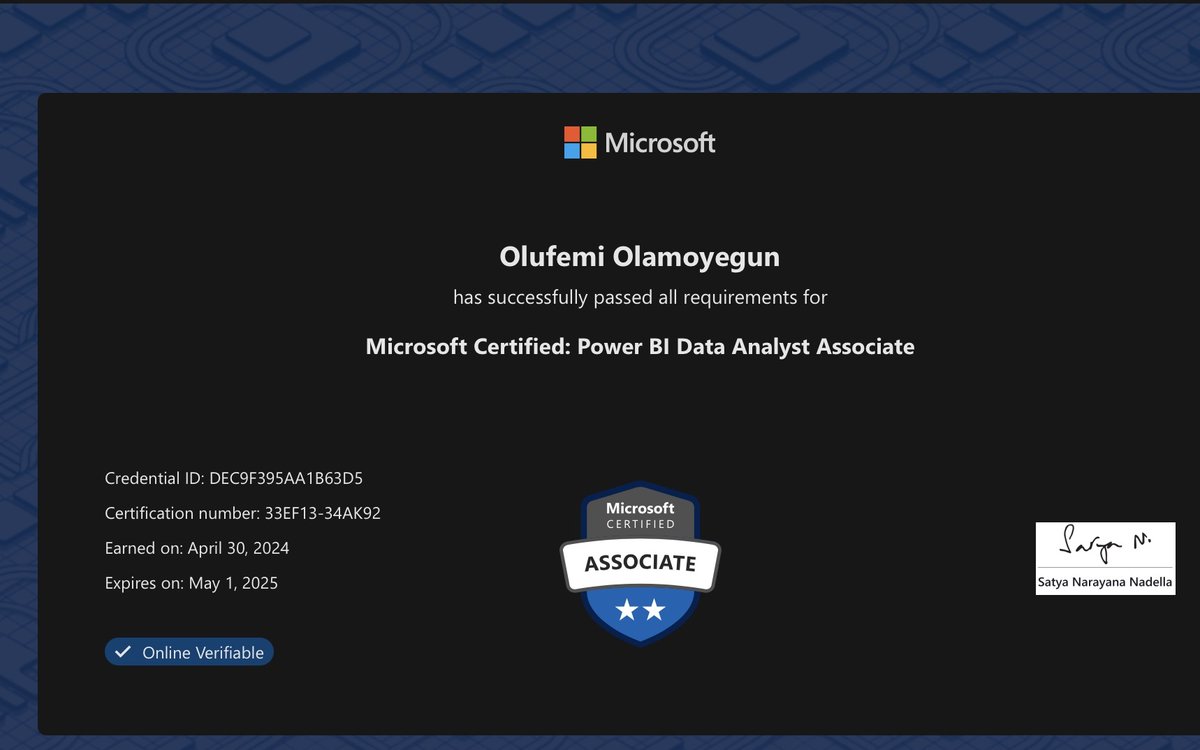The image size is (1200, 750).
Task: Click the Microsoft Certified Associate shield badge
Action: point(640,562)
